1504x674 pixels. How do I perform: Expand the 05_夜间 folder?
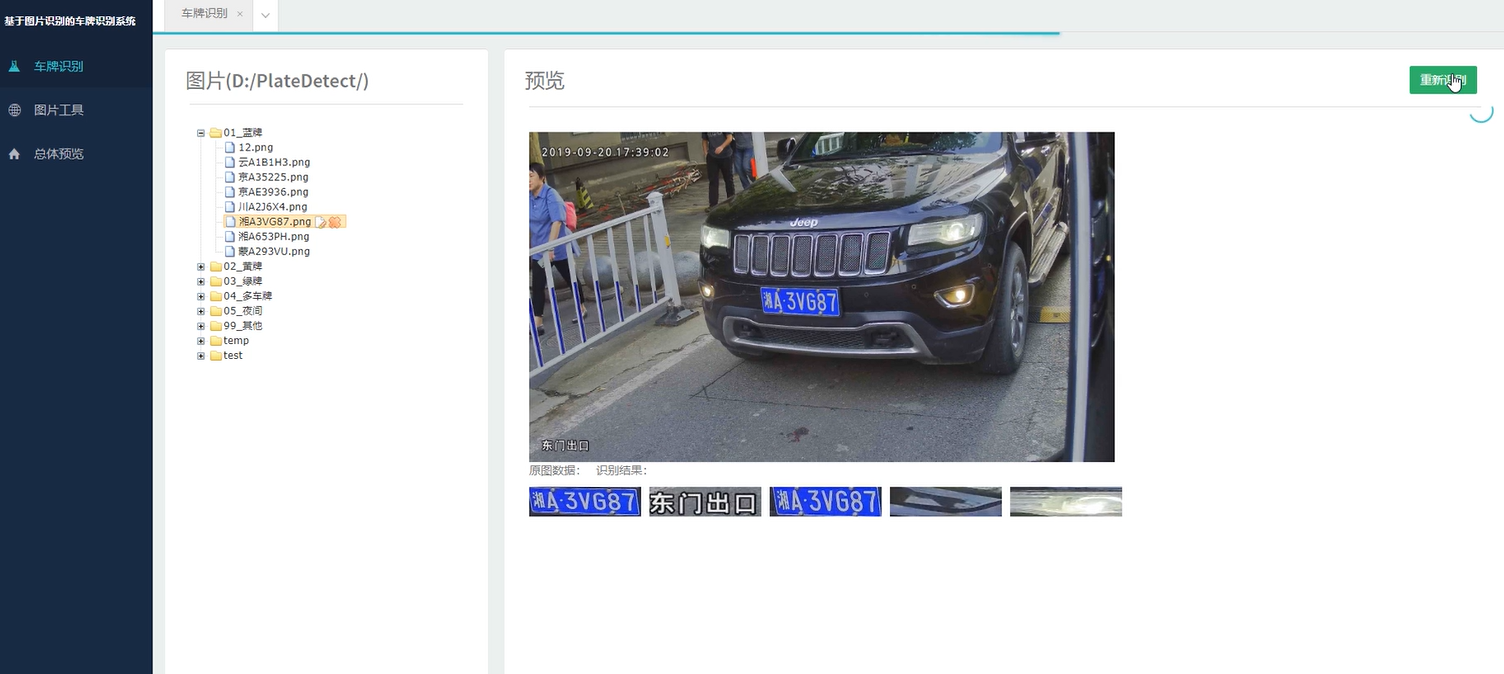(x=201, y=311)
